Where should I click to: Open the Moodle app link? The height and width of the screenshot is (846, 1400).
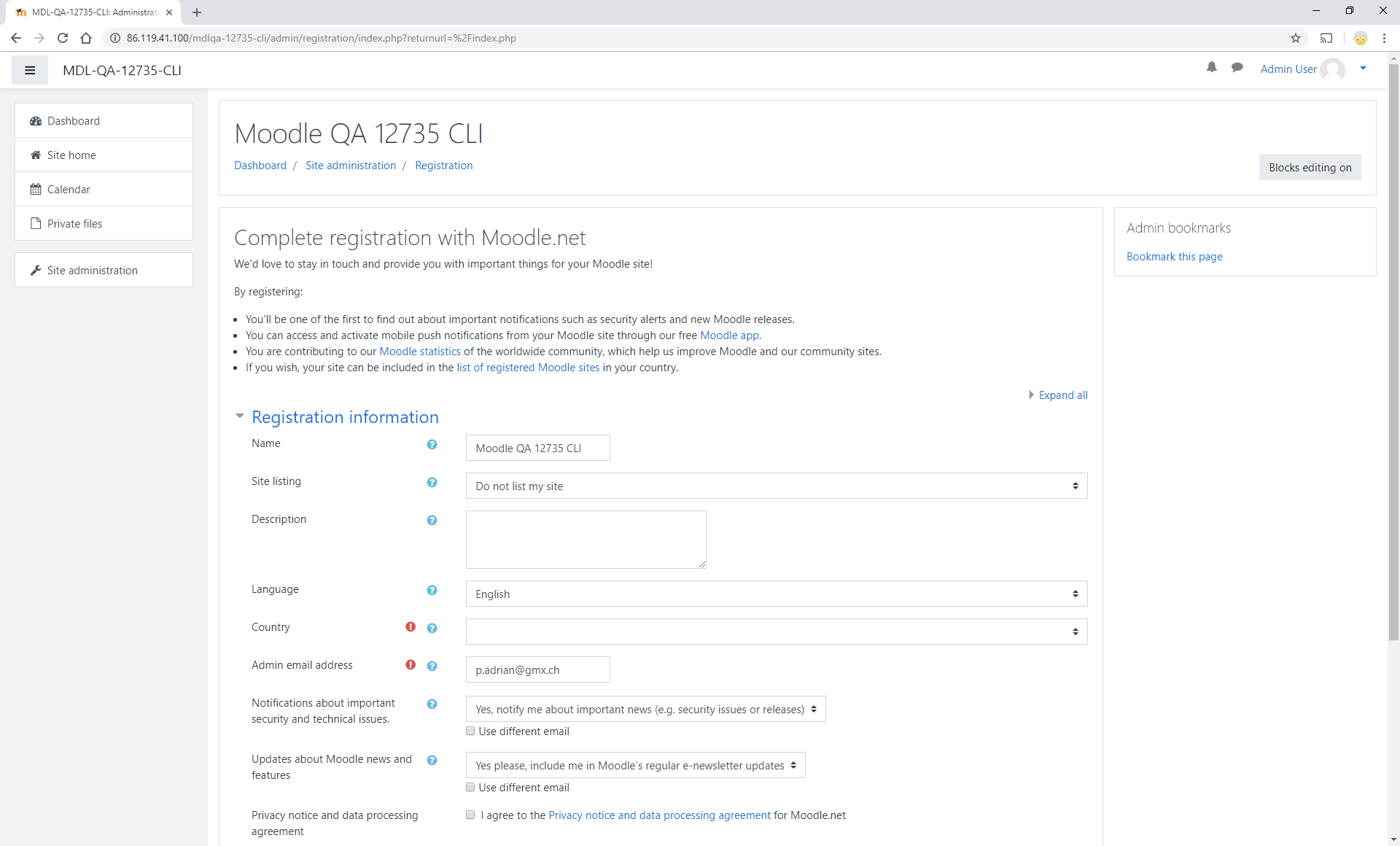(729, 335)
